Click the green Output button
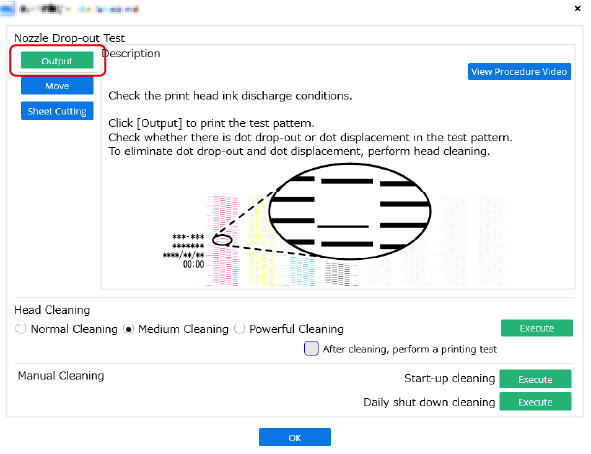Viewport: 591px width, 454px height. coord(57,60)
